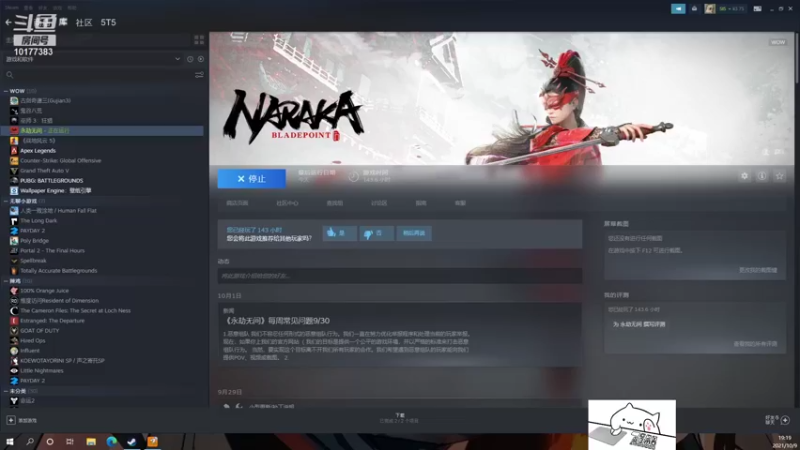The image size is (800, 450).
Task: Select Hired Ops
Action: click(33, 340)
